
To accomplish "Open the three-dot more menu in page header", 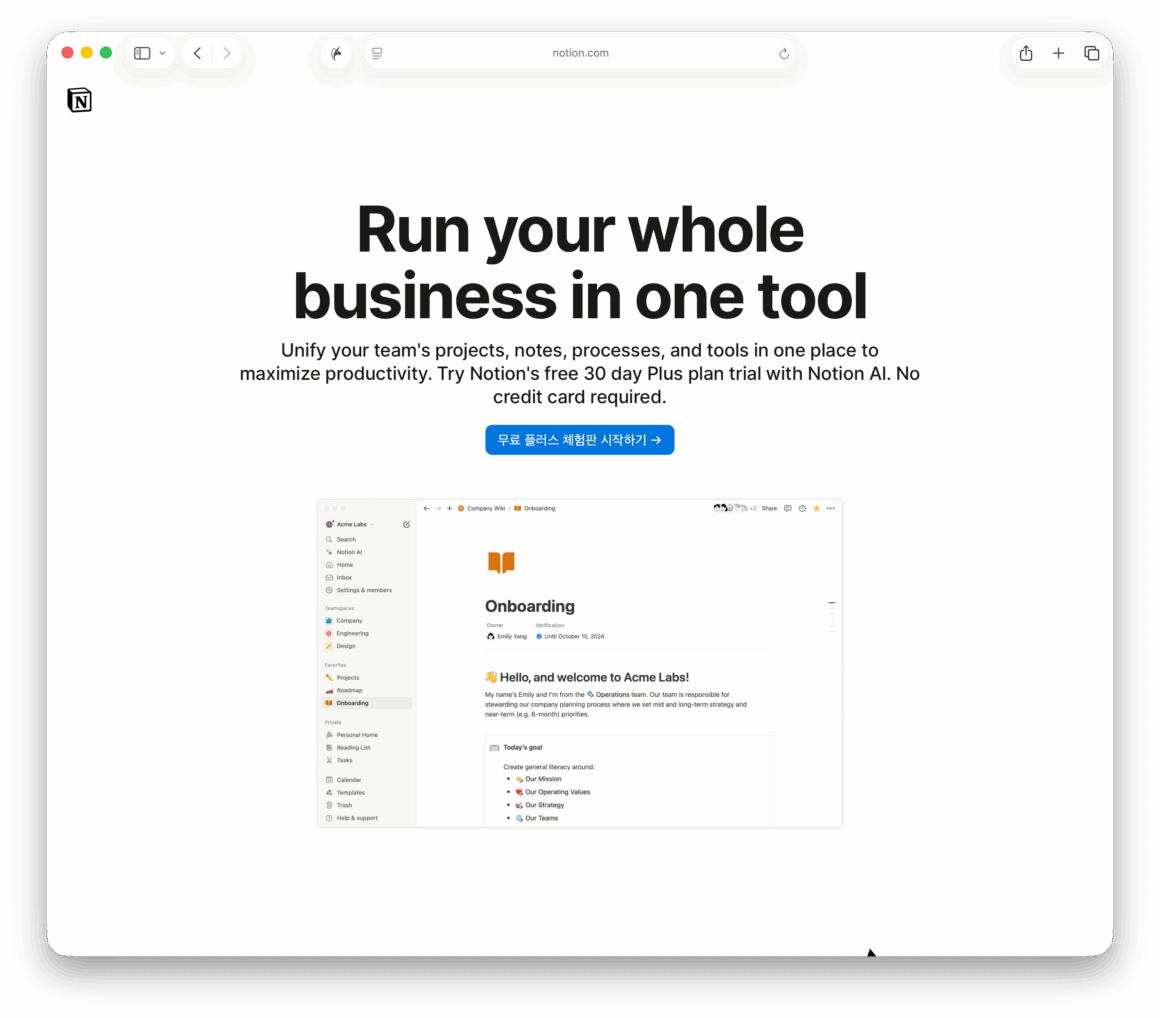I will pyautogui.click(x=831, y=508).
